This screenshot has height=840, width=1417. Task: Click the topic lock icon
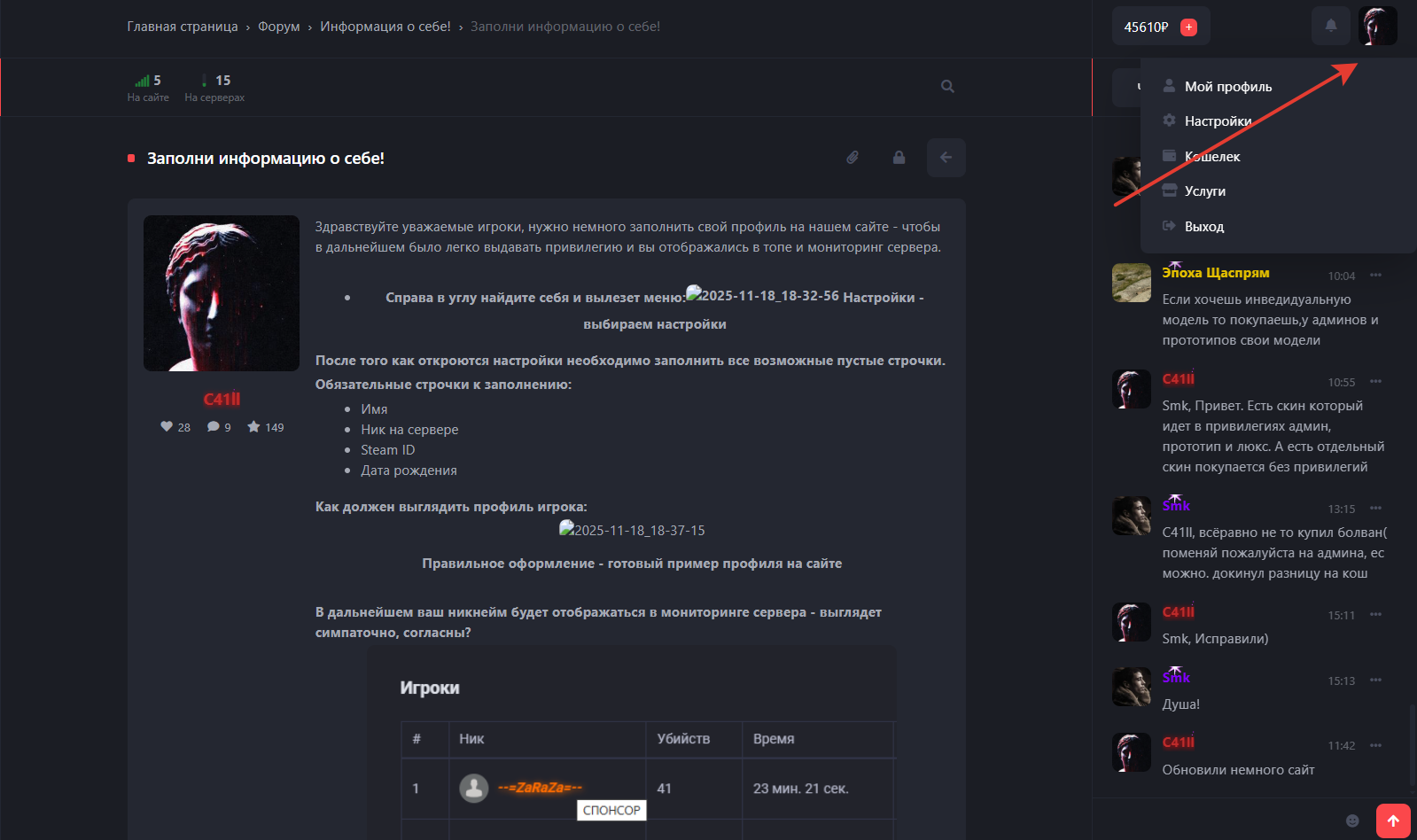899,158
